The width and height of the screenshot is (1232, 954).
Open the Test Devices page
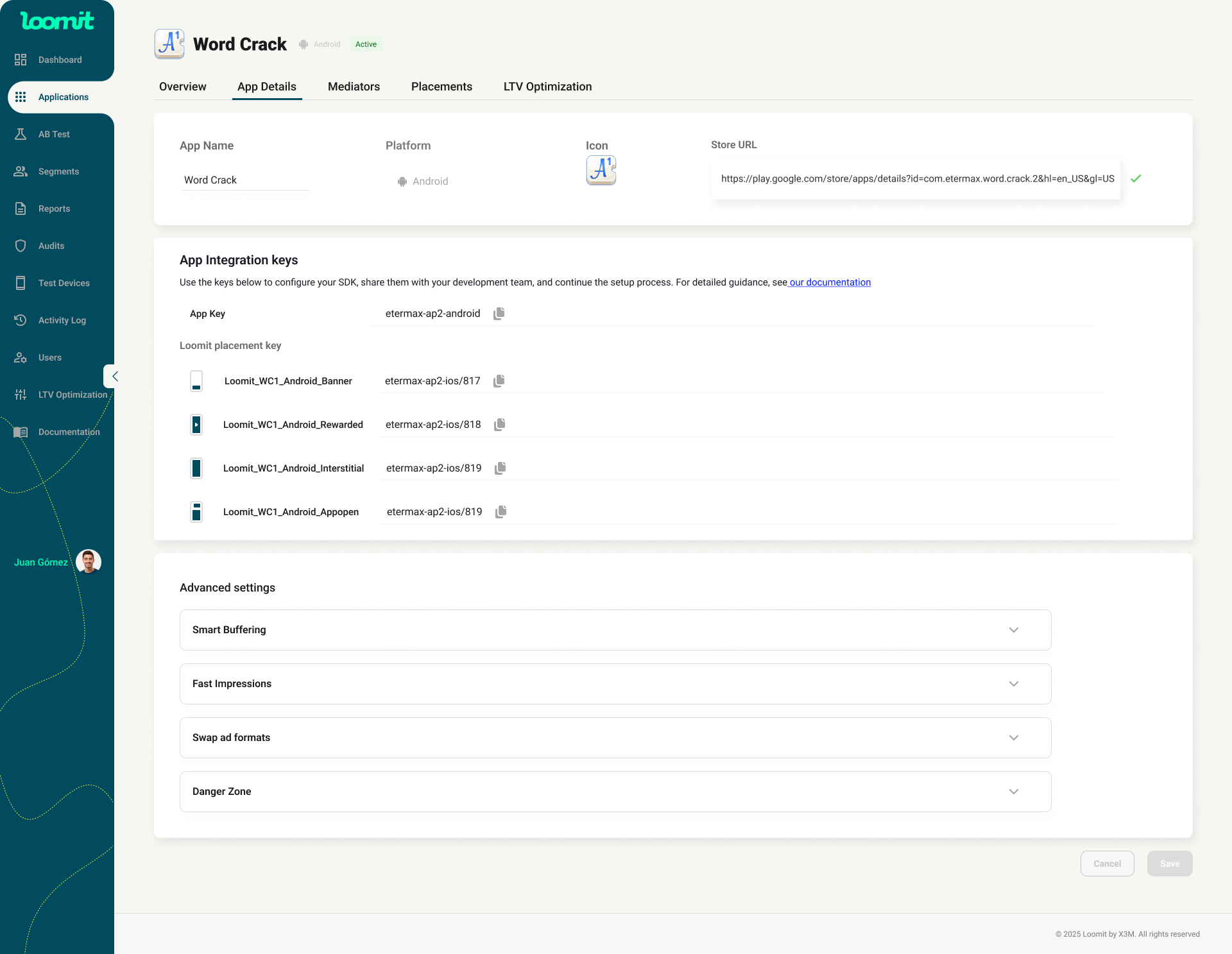pyautogui.click(x=64, y=283)
